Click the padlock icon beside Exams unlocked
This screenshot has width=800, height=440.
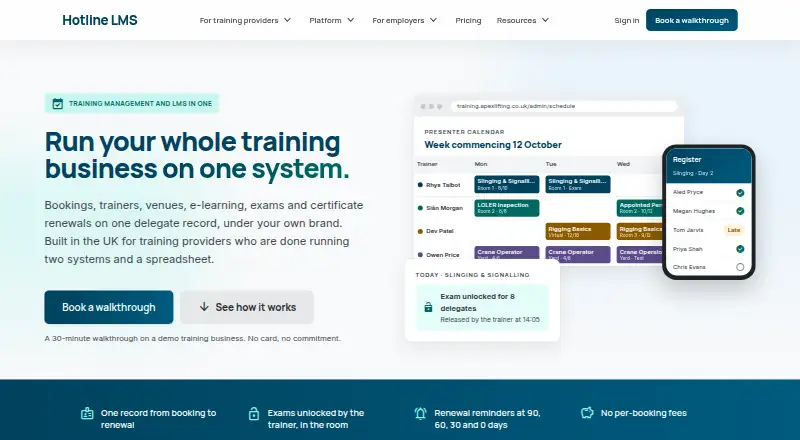coord(254,413)
